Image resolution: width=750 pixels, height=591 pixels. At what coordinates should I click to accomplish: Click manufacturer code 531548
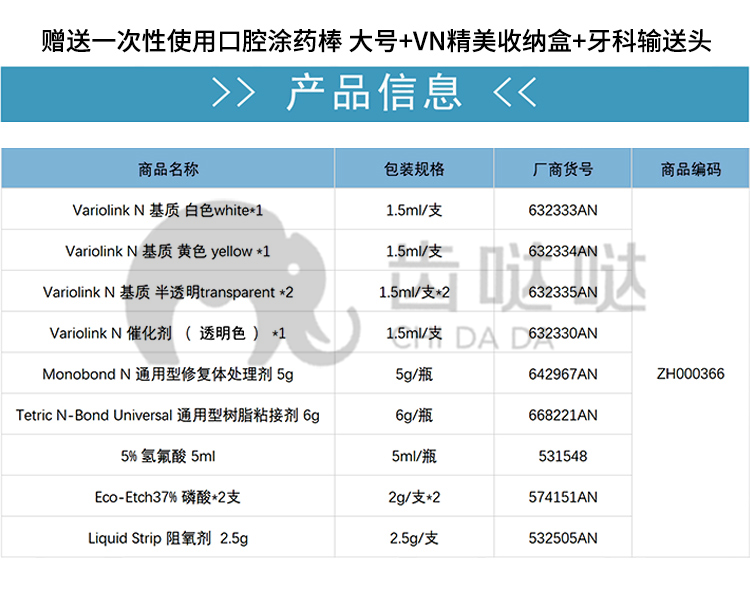click(563, 456)
